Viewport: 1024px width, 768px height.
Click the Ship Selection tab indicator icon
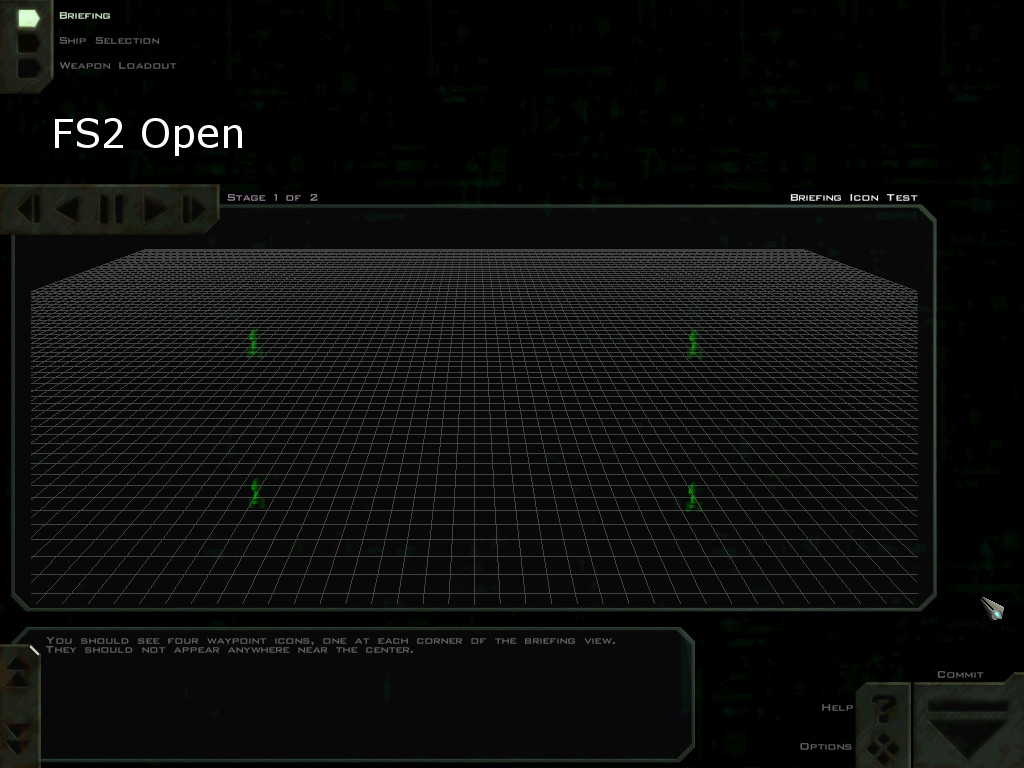29,42
